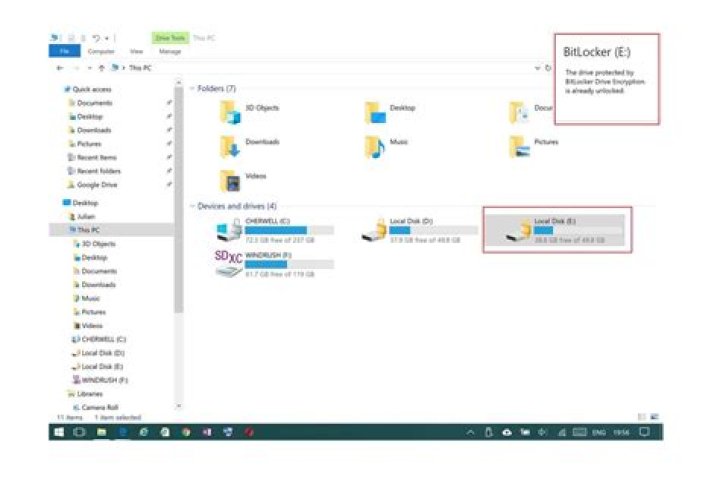Click the taskbar clock
Viewport: 720px width, 480px height.
(x=621, y=433)
